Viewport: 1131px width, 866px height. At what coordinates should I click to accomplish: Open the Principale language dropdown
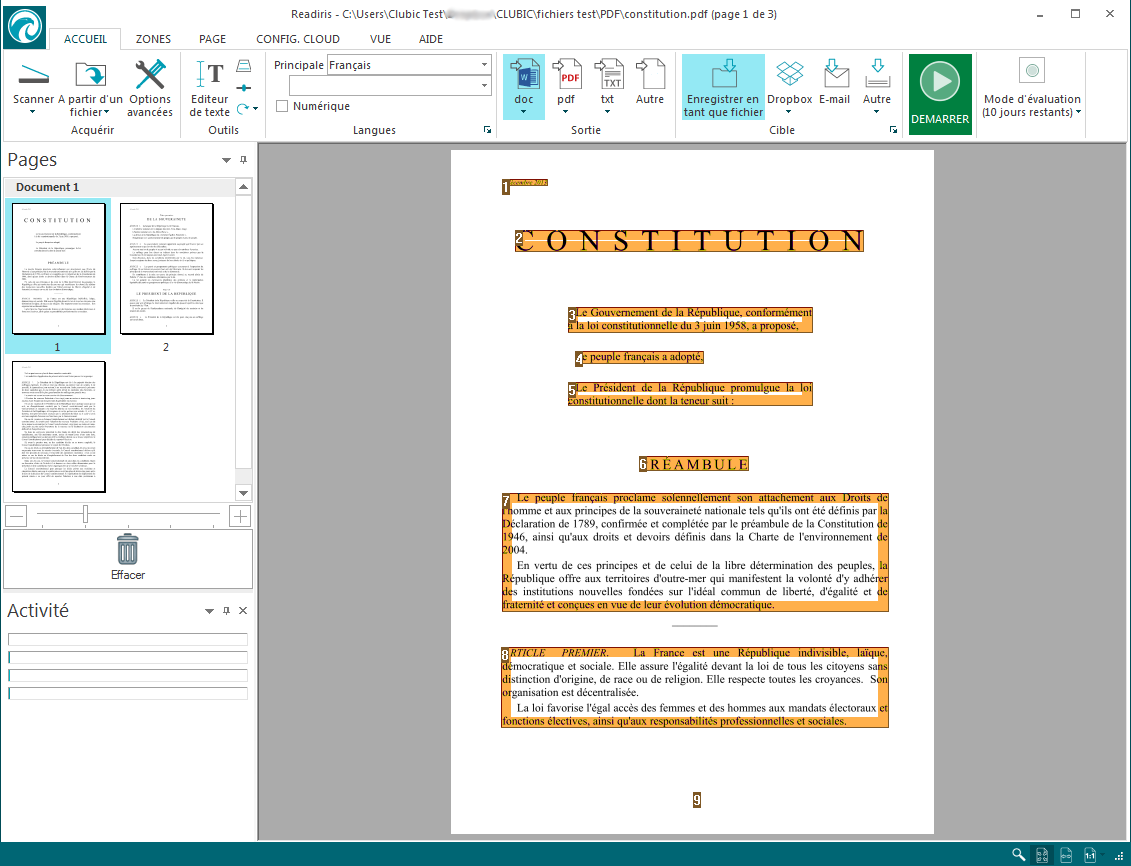[484, 65]
